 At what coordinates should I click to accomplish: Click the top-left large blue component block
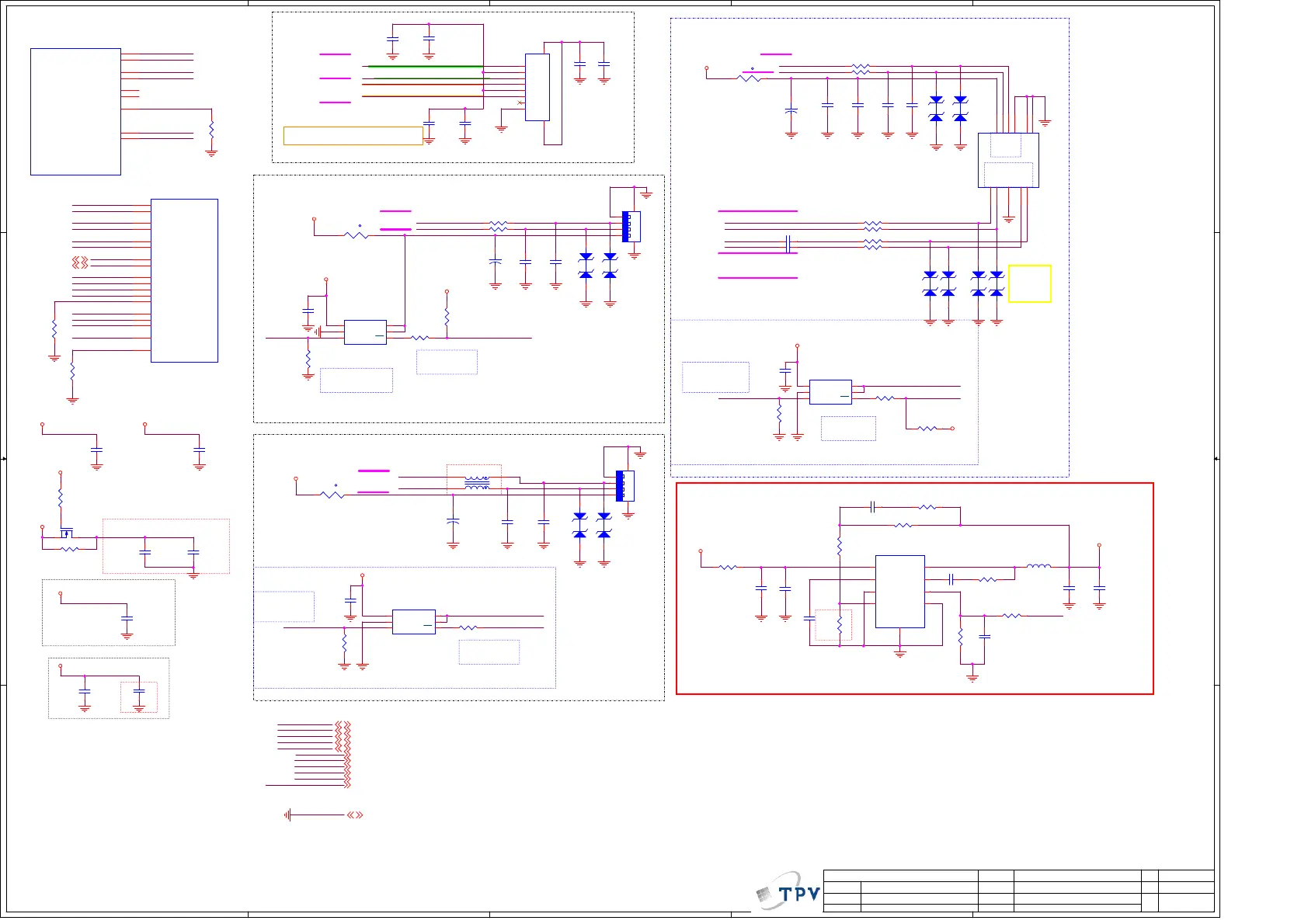[x=75, y=112]
